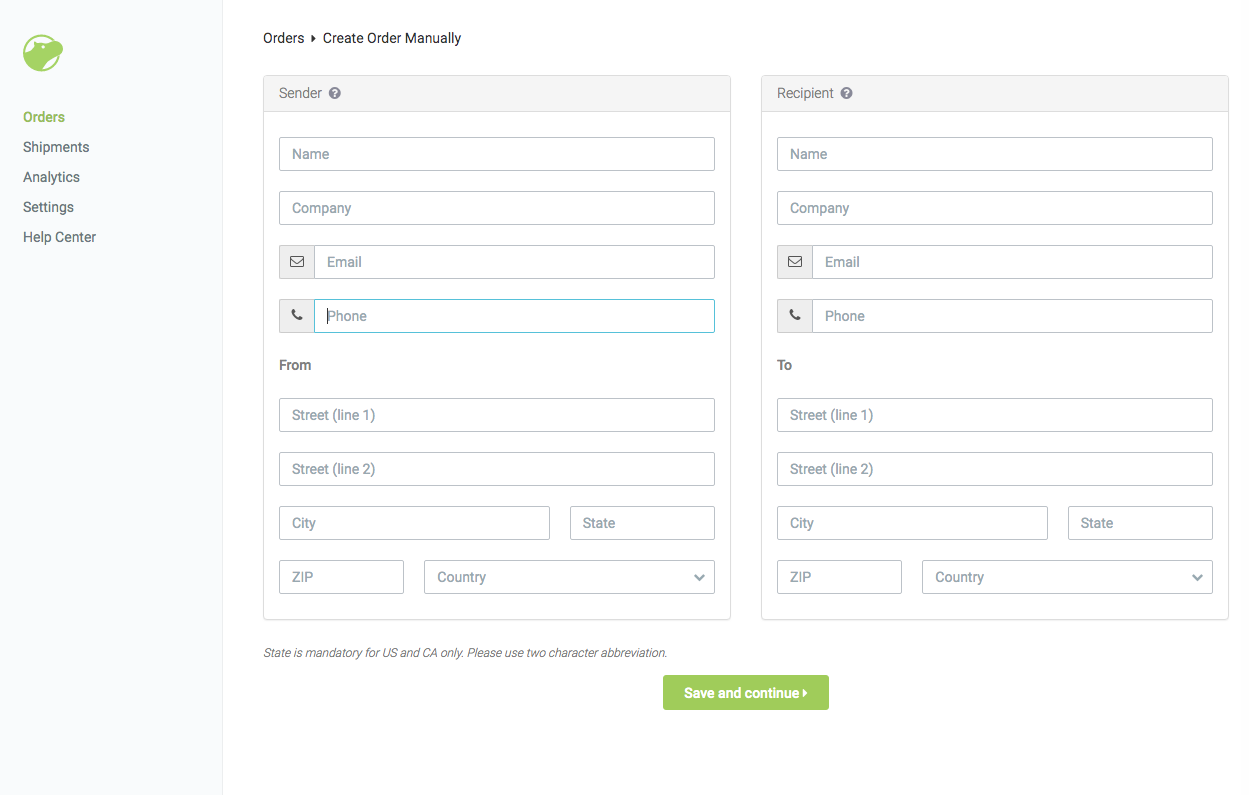This screenshot has height=795, width=1249.
Task: Open the Recipient Country dropdown
Action: tap(1067, 577)
